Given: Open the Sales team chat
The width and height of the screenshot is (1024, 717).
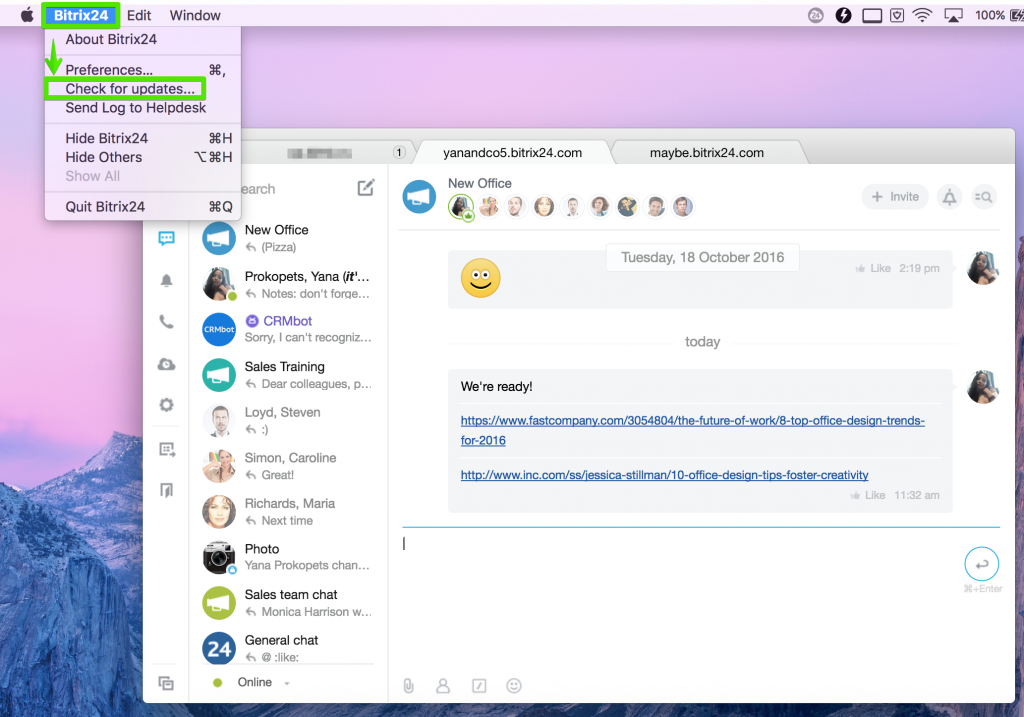Looking at the screenshot, I should click(288, 603).
